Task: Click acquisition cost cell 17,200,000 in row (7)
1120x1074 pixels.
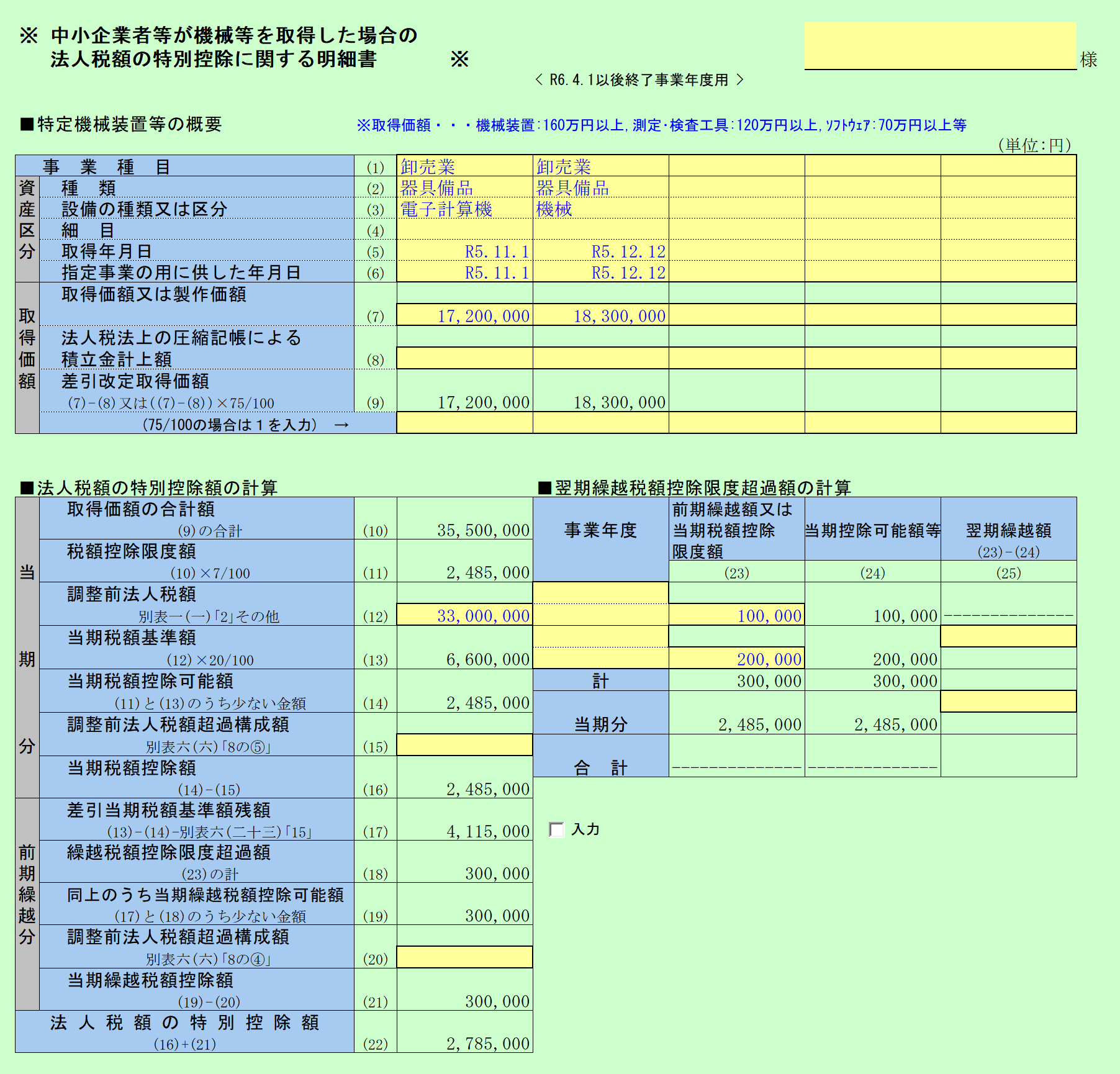Action: coord(464,315)
